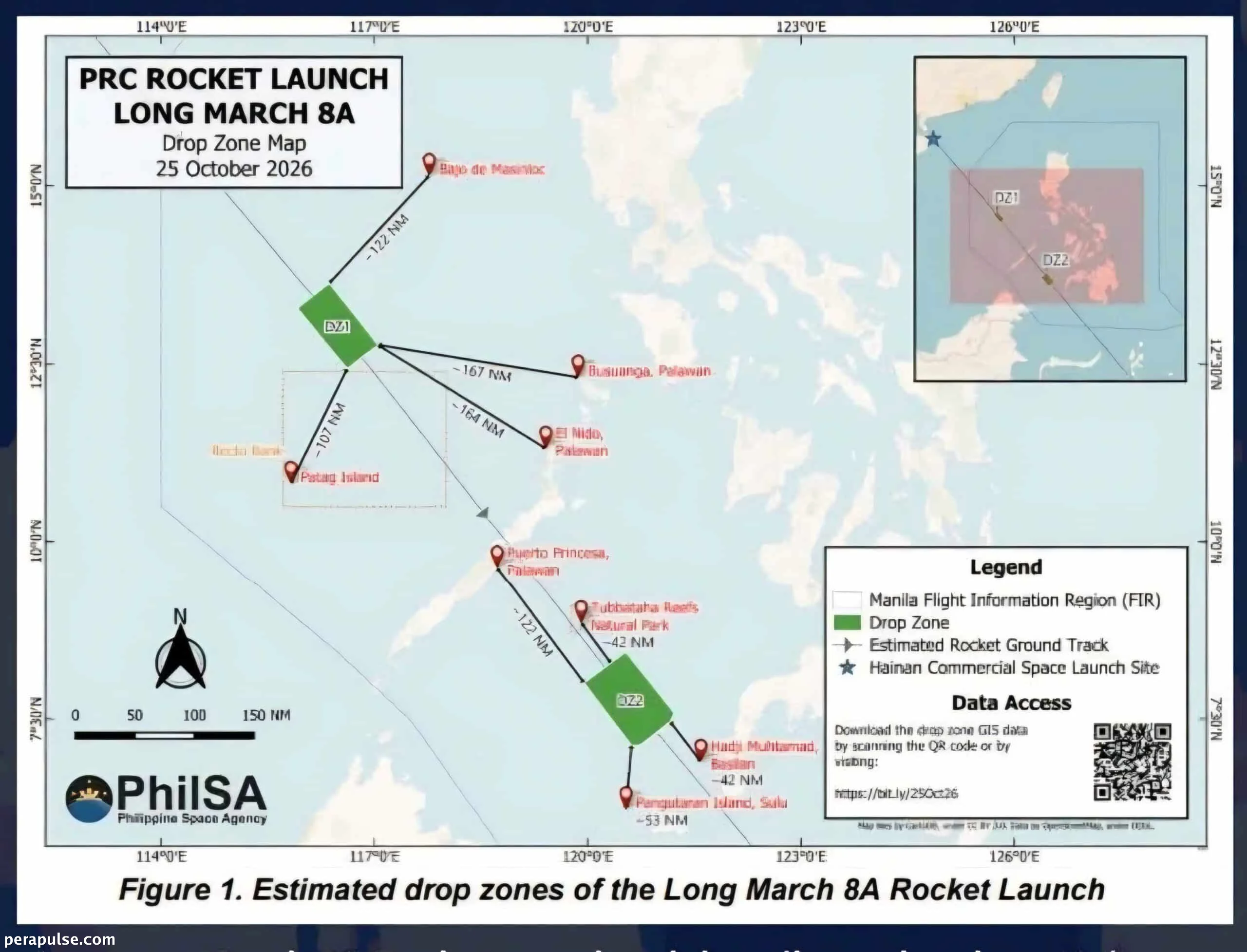The height and width of the screenshot is (952, 1247).
Task: Click the 'Legend' heading
Action: 1006,567
